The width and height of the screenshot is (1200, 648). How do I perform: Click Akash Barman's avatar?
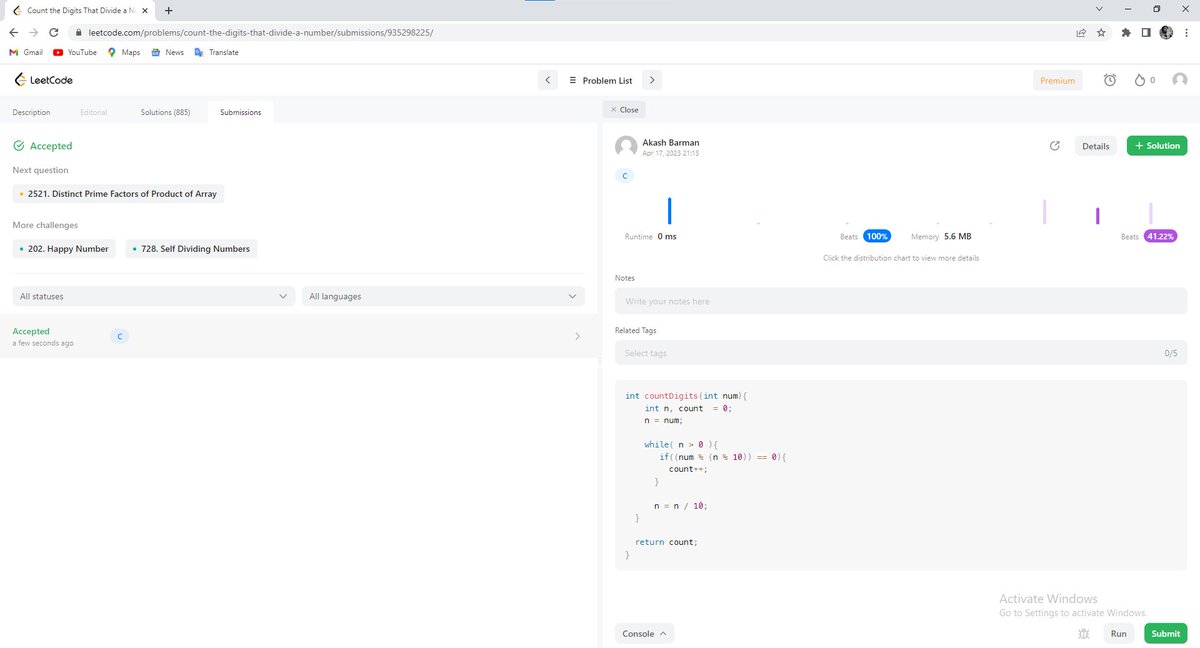click(x=626, y=147)
